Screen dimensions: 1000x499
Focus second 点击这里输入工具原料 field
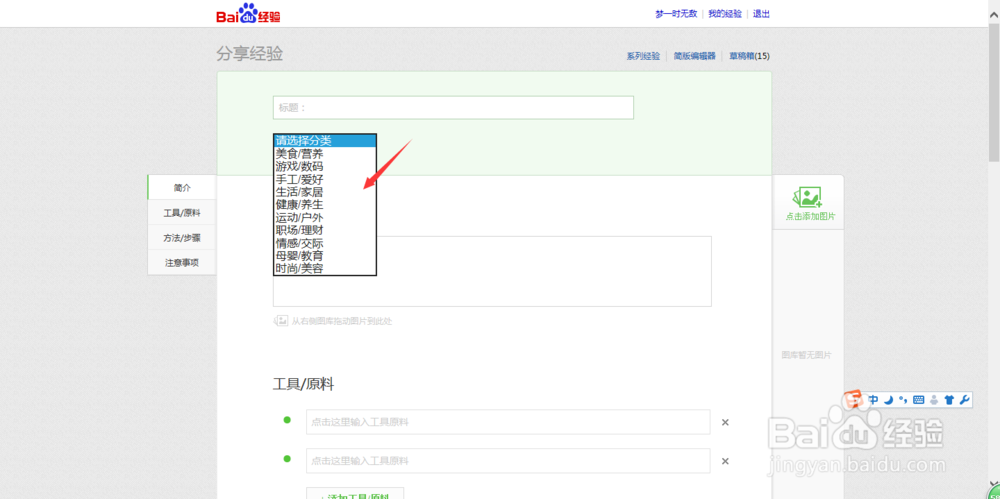pyautogui.click(x=508, y=461)
